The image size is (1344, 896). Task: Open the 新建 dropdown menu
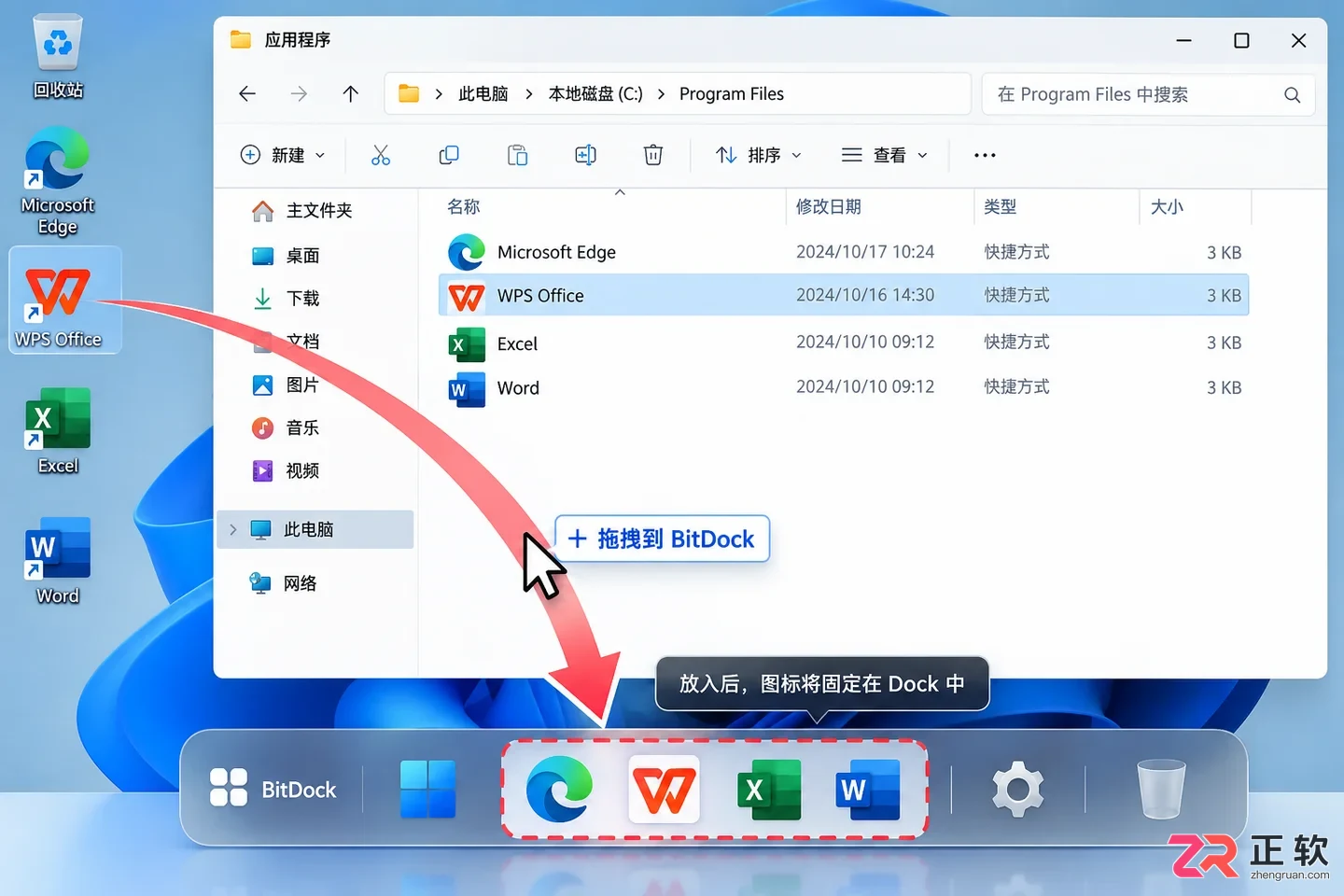[283, 155]
